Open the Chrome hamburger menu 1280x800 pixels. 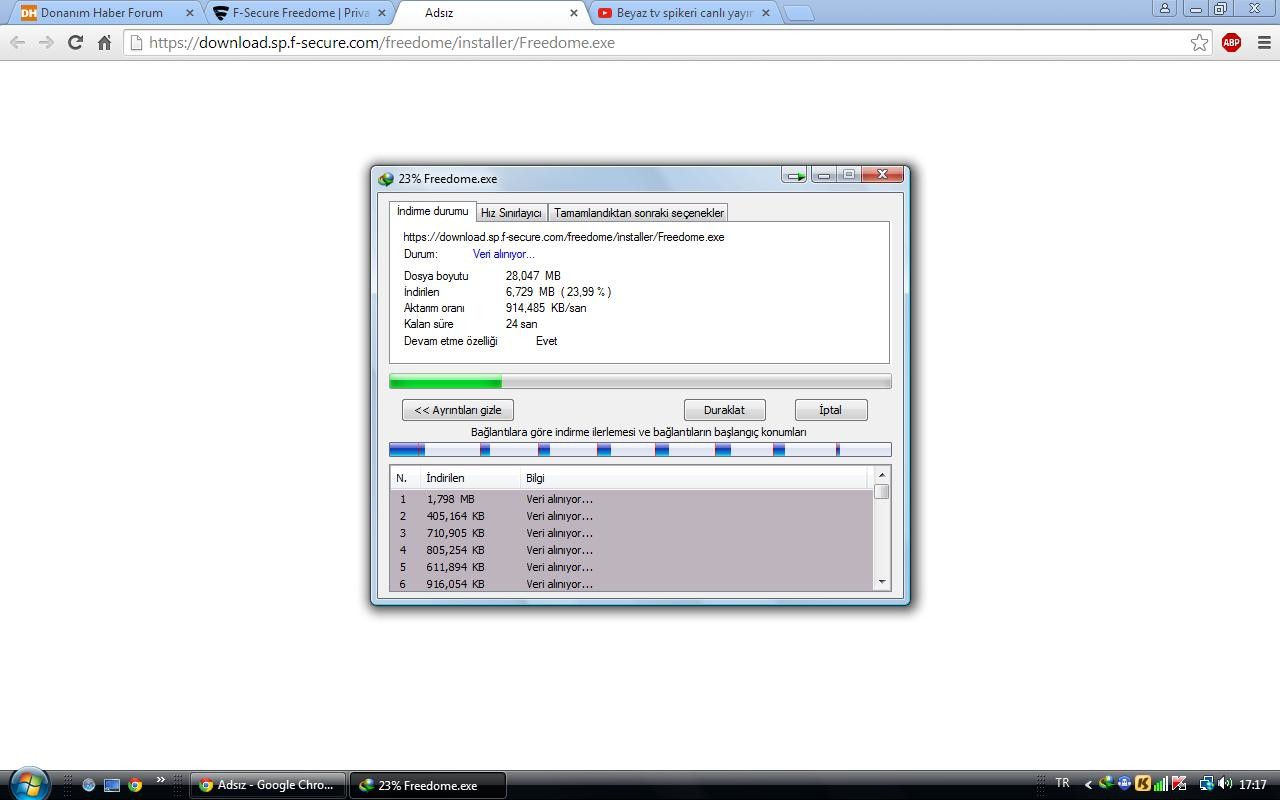pyautogui.click(x=1264, y=42)
